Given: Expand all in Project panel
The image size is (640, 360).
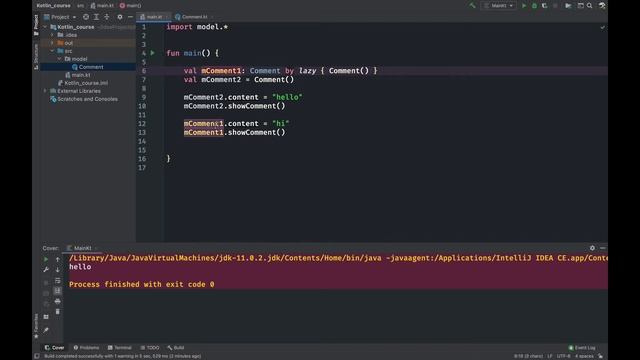Looking at the screenshot, I should pos(96,17).
